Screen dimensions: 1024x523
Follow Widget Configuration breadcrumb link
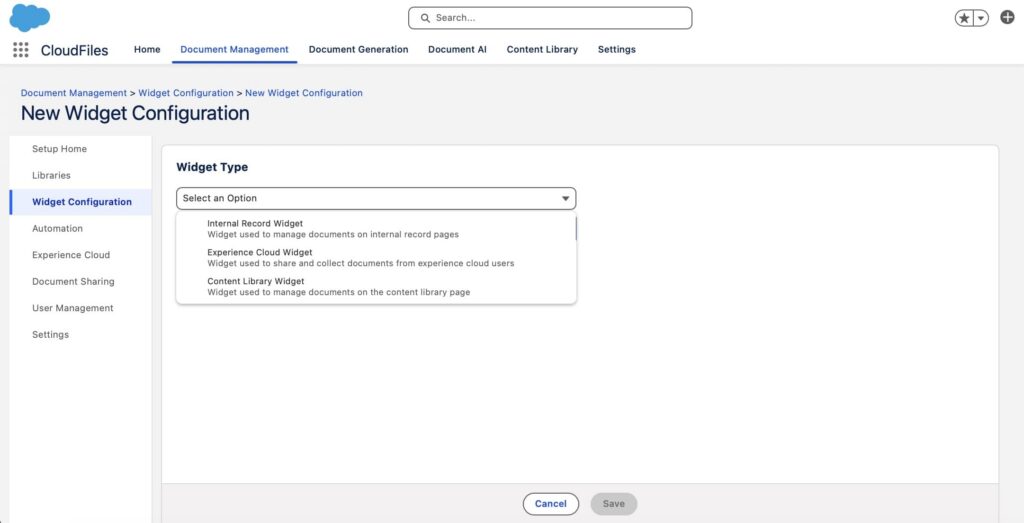coord(185,93)
